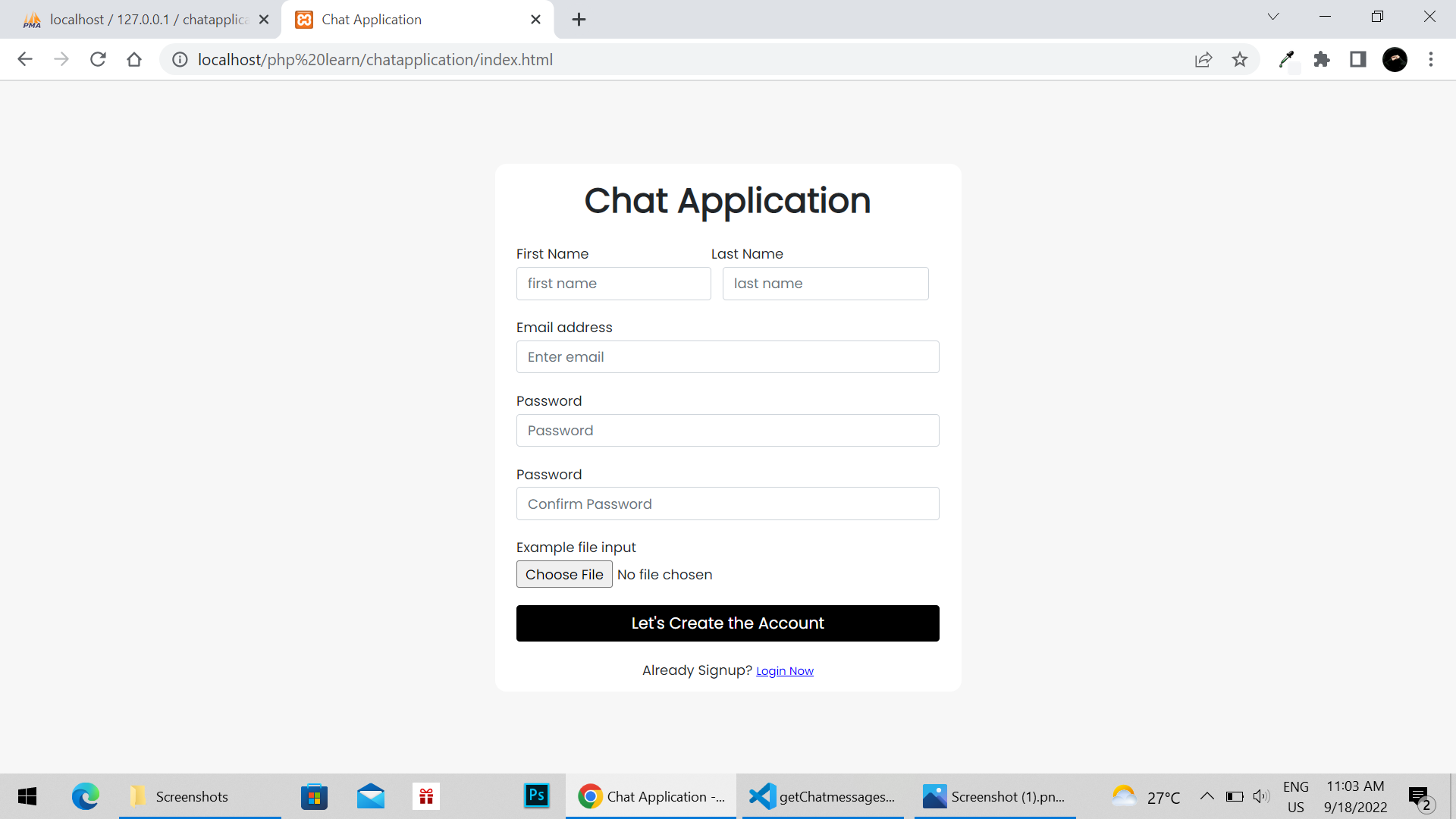Click the No file chosen text
Screen dimensions: 1456x819
coord(664,575)
